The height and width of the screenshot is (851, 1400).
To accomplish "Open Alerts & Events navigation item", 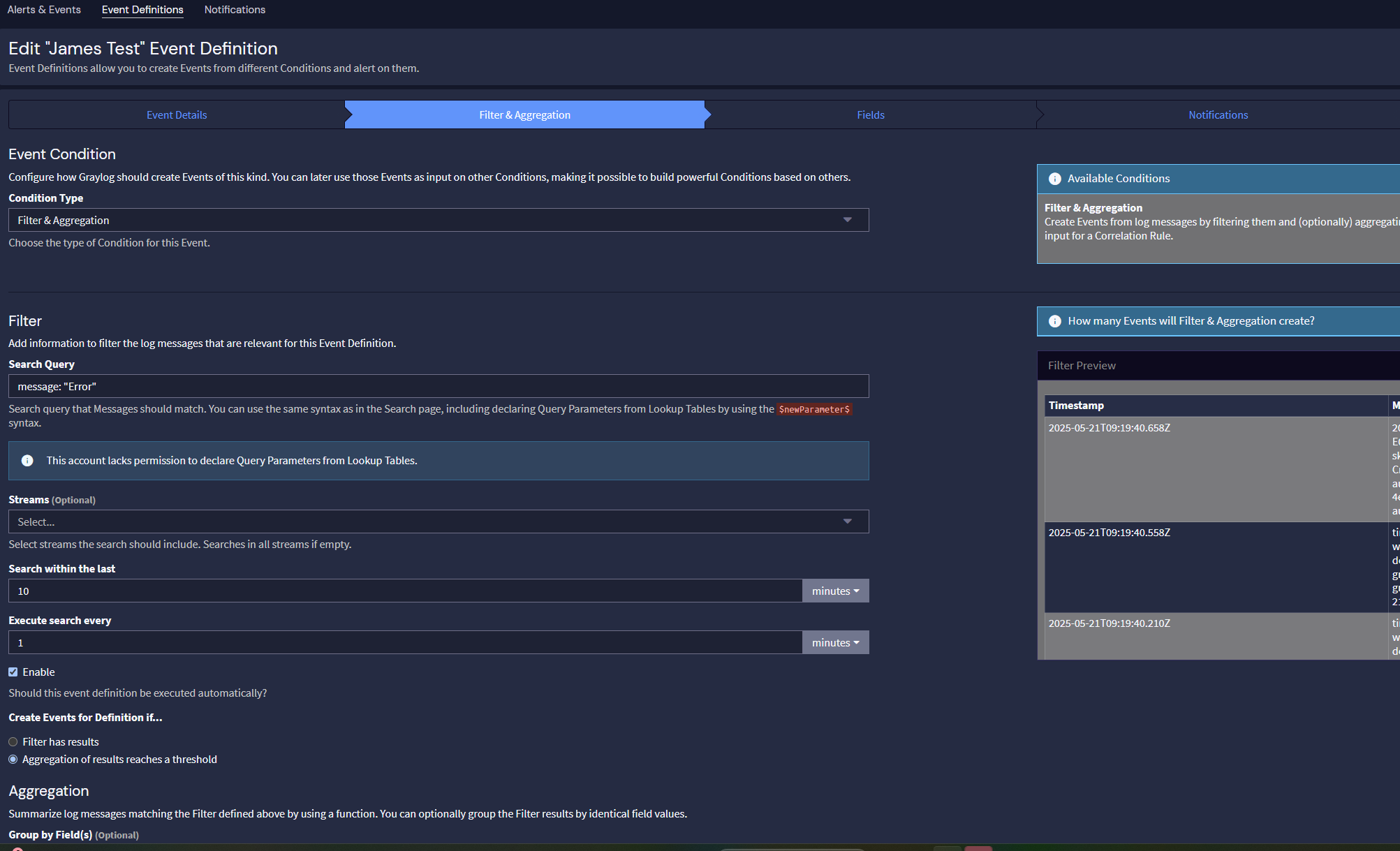I will 44,10.
